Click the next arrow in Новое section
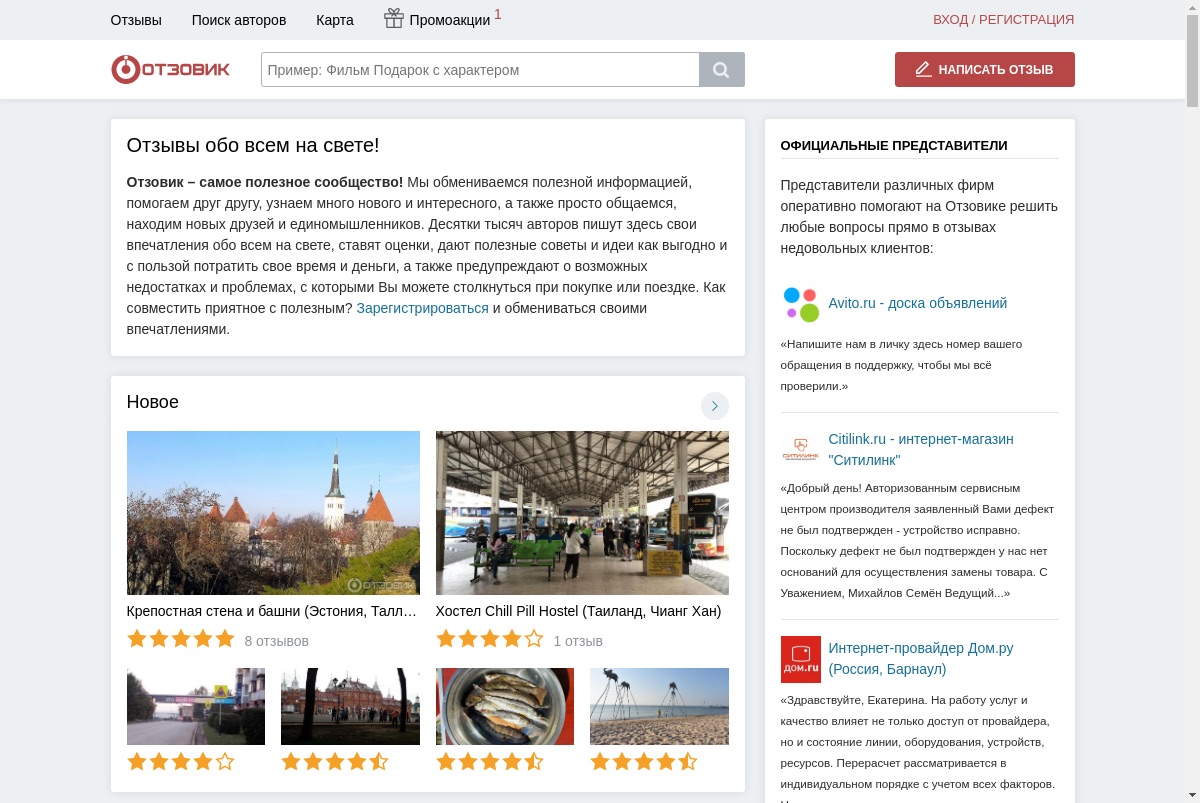The image size is (1200, 803). (715, 406)
